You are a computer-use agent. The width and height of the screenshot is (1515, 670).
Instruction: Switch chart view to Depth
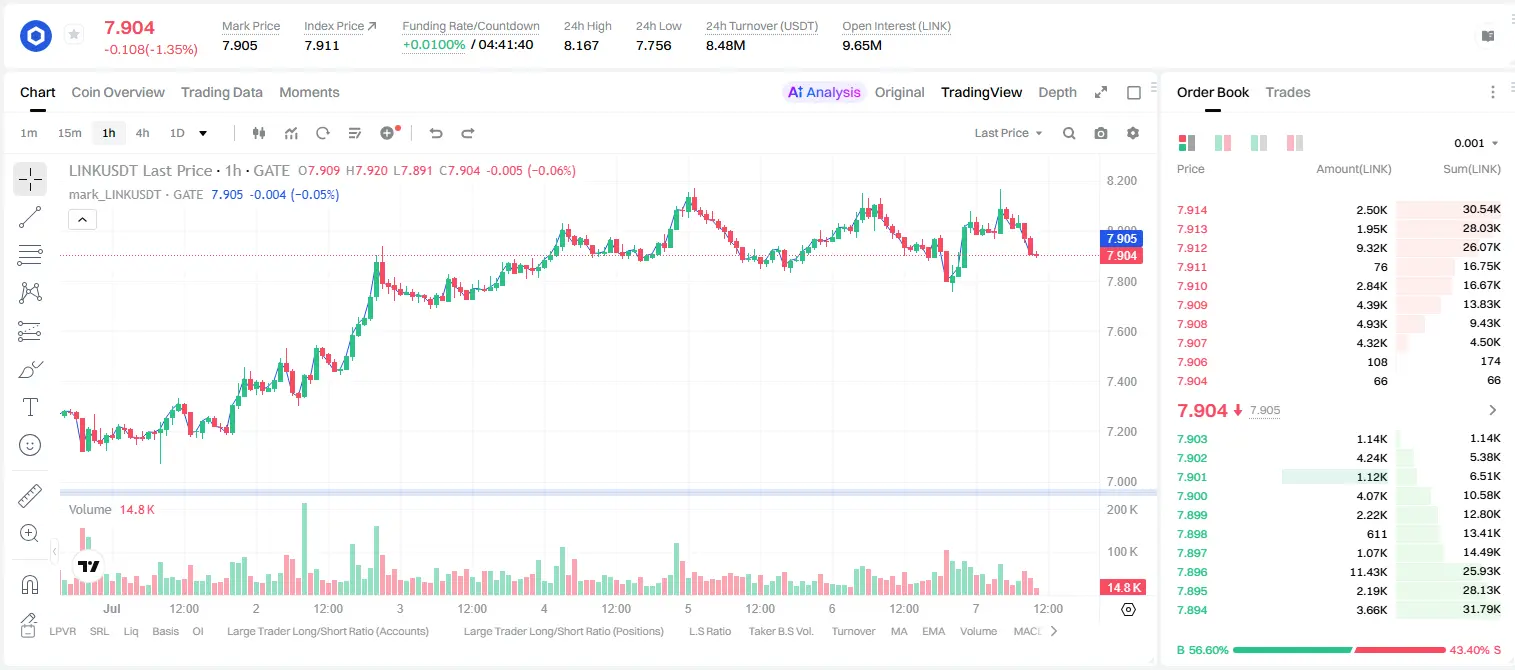[x=1057, y=92]
